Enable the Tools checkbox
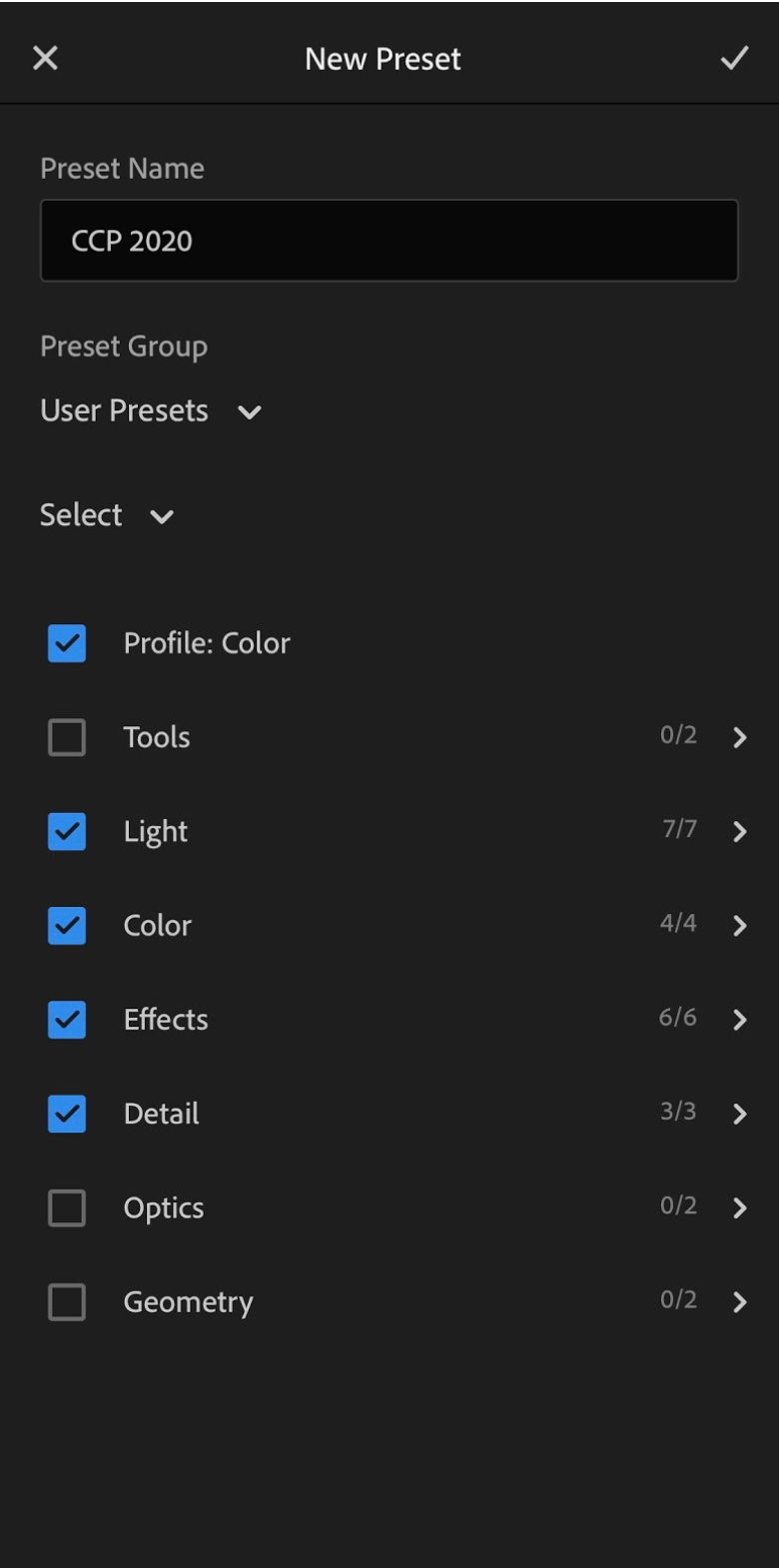This screenshot has height=1568, width=779. coord(67,737)
